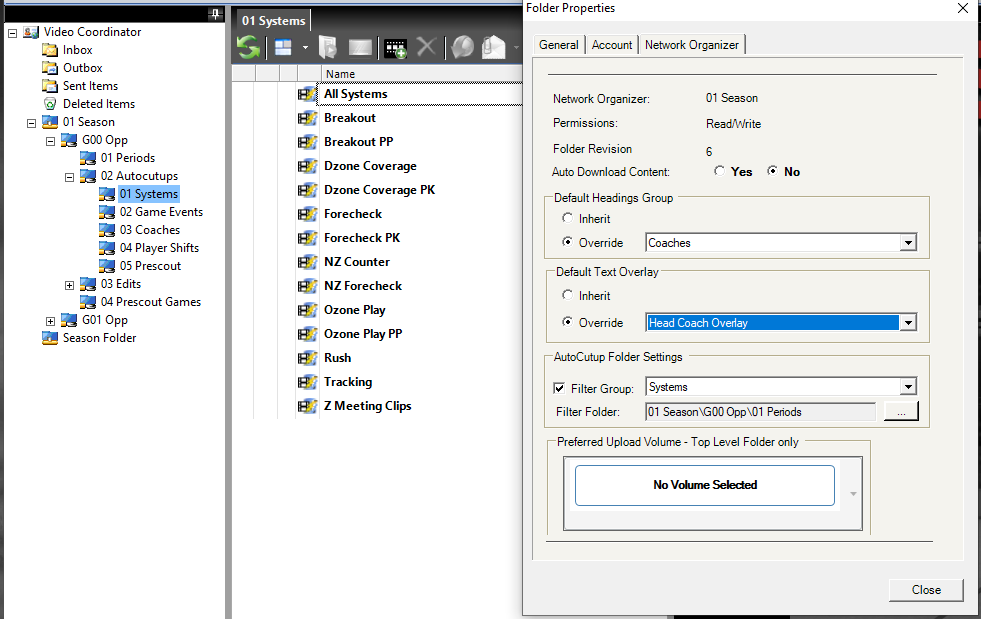Click the envelope attachment toolbar icon

pyautogui.click(x=494, y=47)
